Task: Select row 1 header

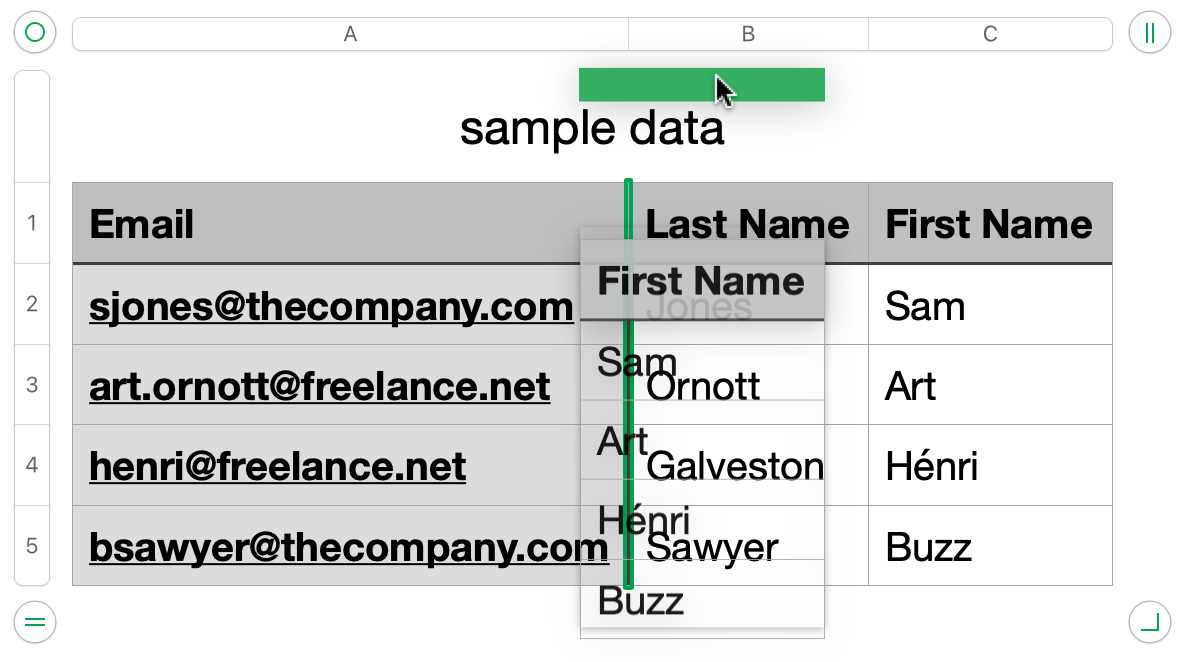Action: click(x=32, y=223)
